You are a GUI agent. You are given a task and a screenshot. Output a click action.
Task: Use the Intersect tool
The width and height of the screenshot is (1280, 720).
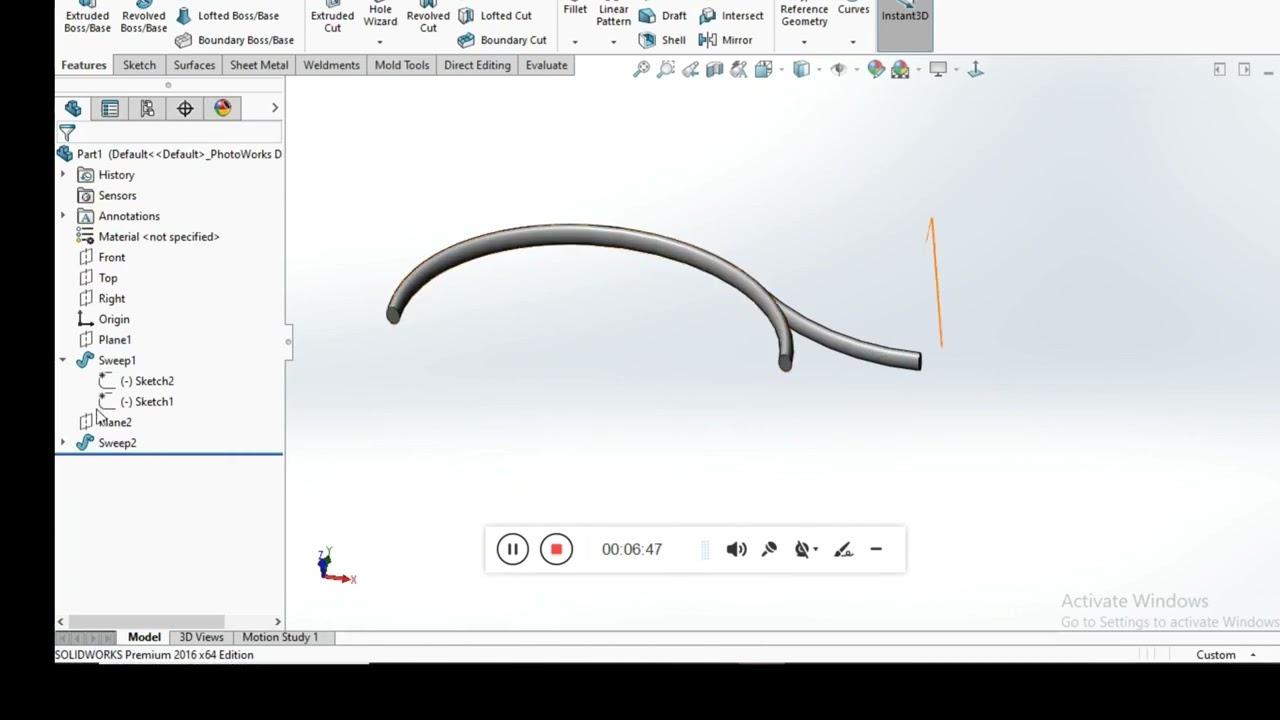(x=731, y=16)
